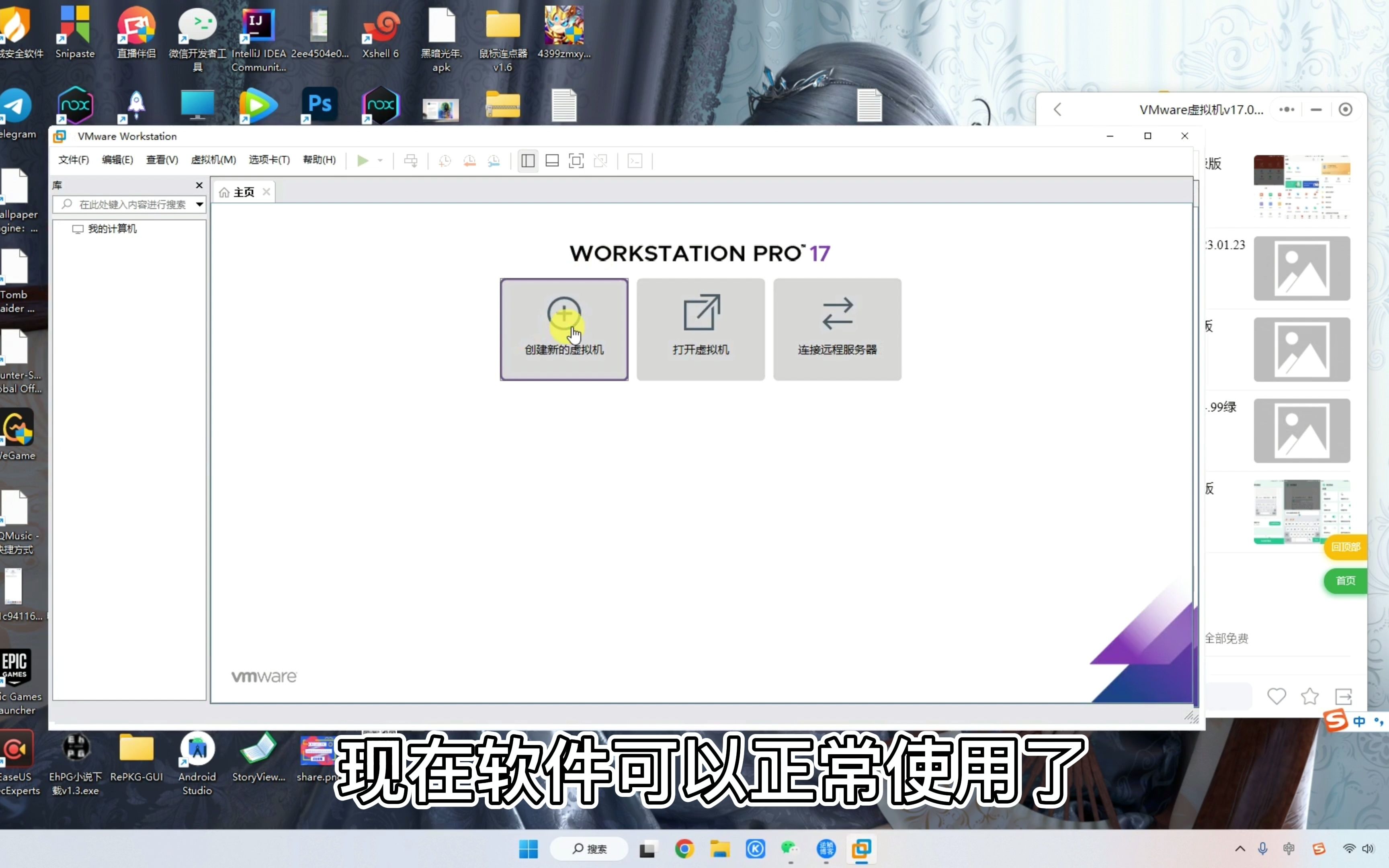
Task: Open the three-dot menu in the article window
Action: click(1287, 109)
